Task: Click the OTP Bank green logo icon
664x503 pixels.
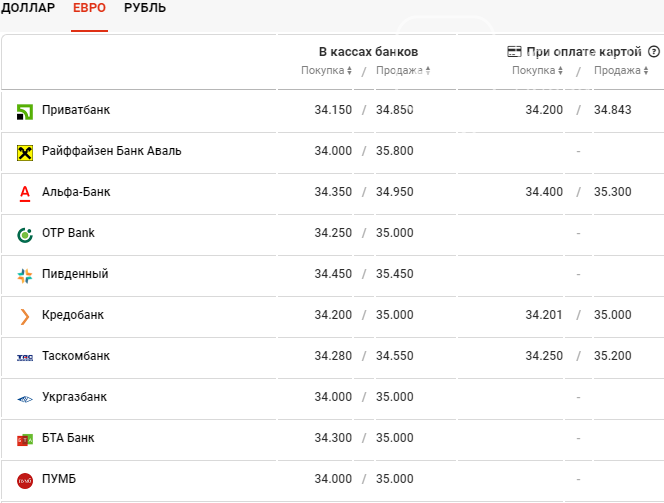Action: (x=25, y=234)
